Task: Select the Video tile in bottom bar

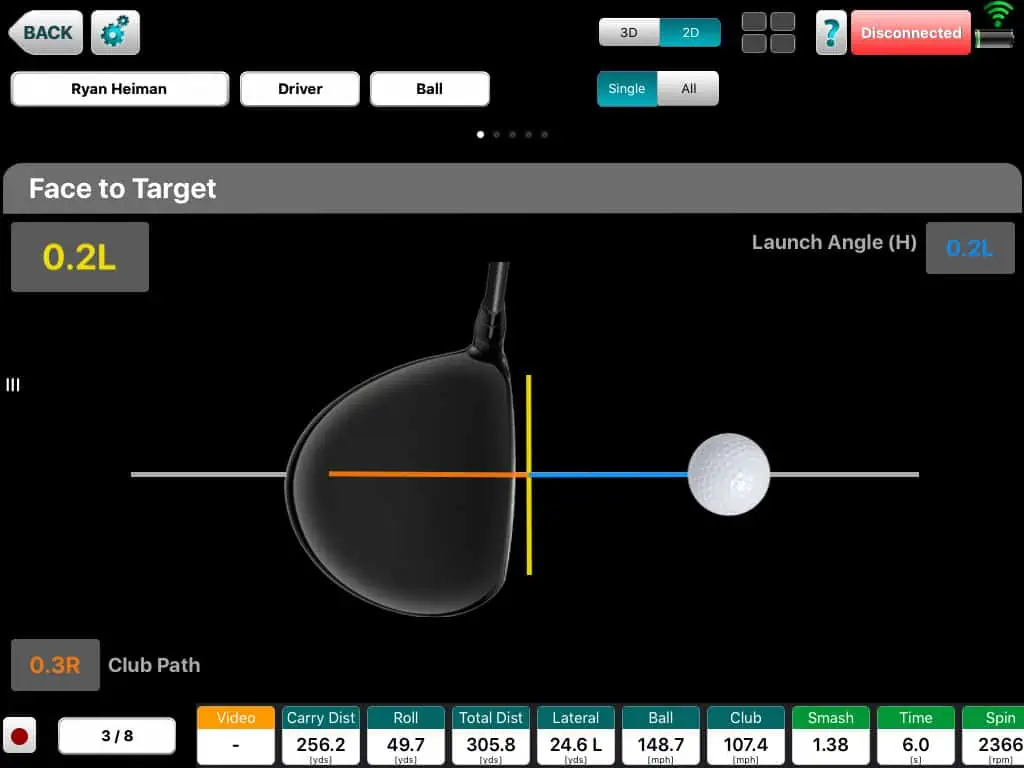Action: 236,735
